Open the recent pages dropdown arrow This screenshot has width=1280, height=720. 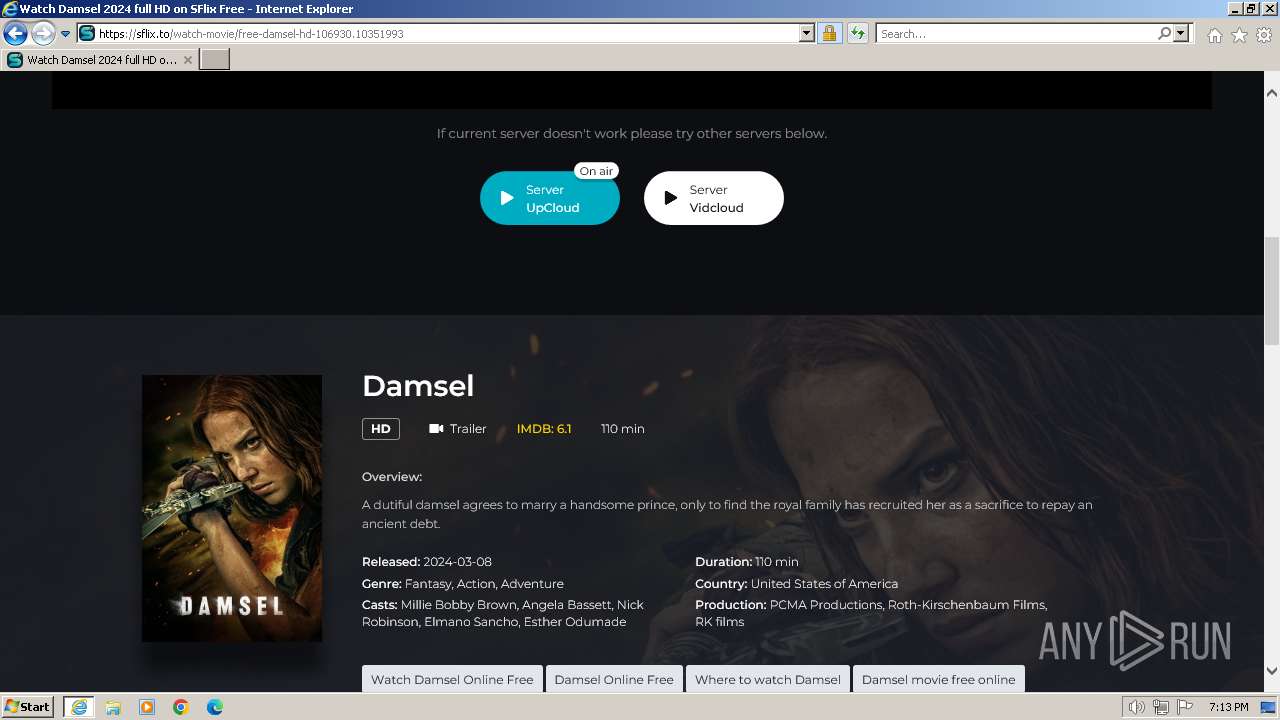tap(65, 34)
